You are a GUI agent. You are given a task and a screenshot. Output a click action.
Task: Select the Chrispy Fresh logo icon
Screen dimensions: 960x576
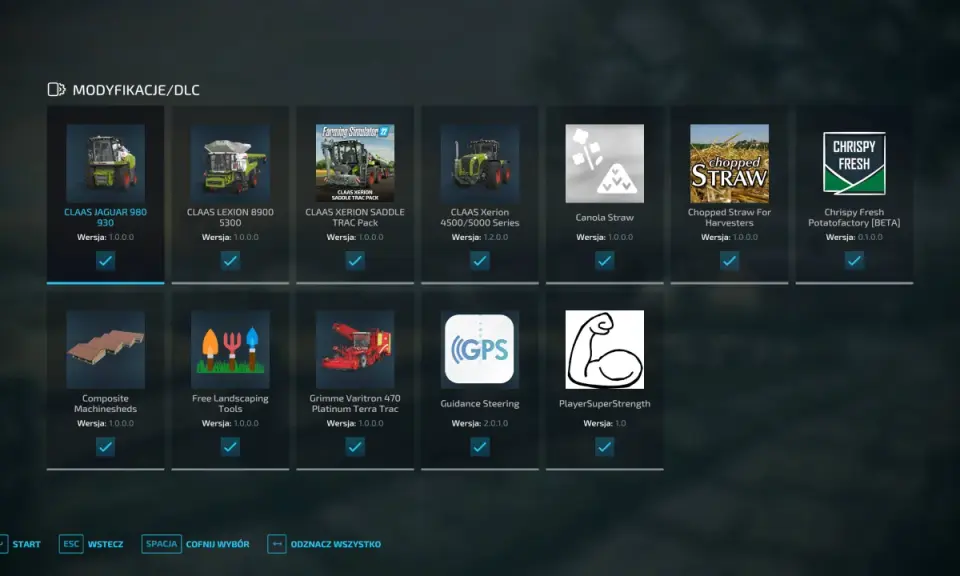pos(854,163)
